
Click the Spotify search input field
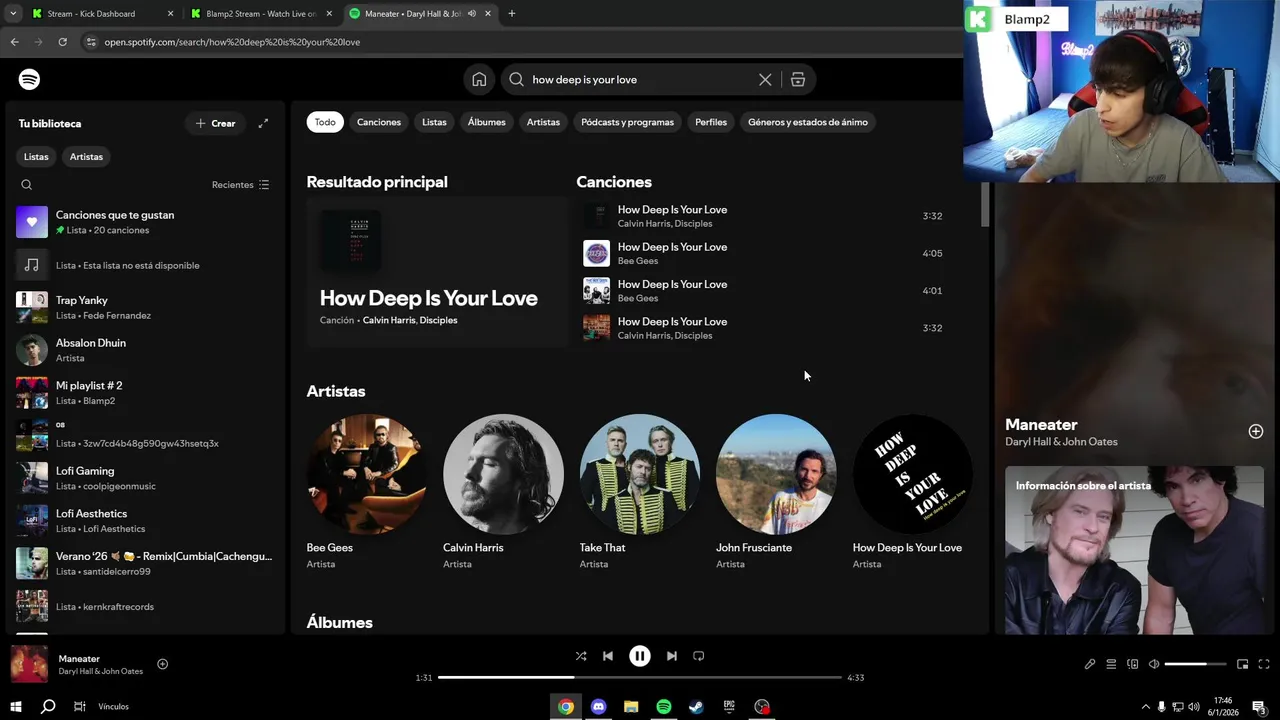tap(640, 80)
